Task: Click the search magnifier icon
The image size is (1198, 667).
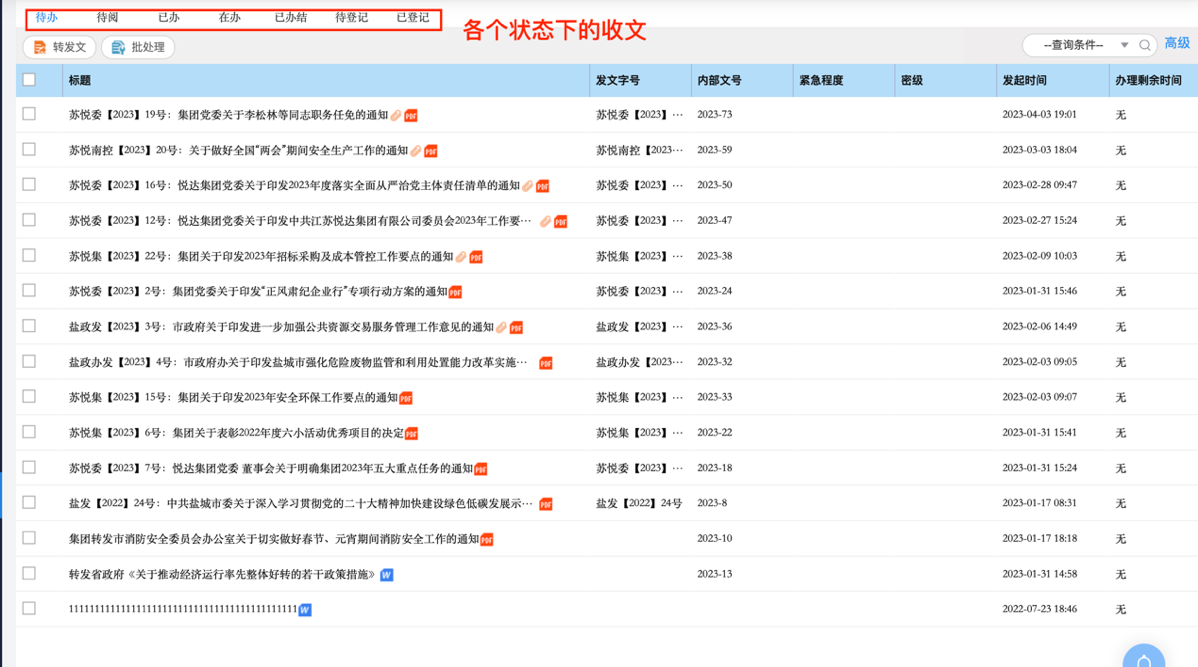Action: [1145, 45]
